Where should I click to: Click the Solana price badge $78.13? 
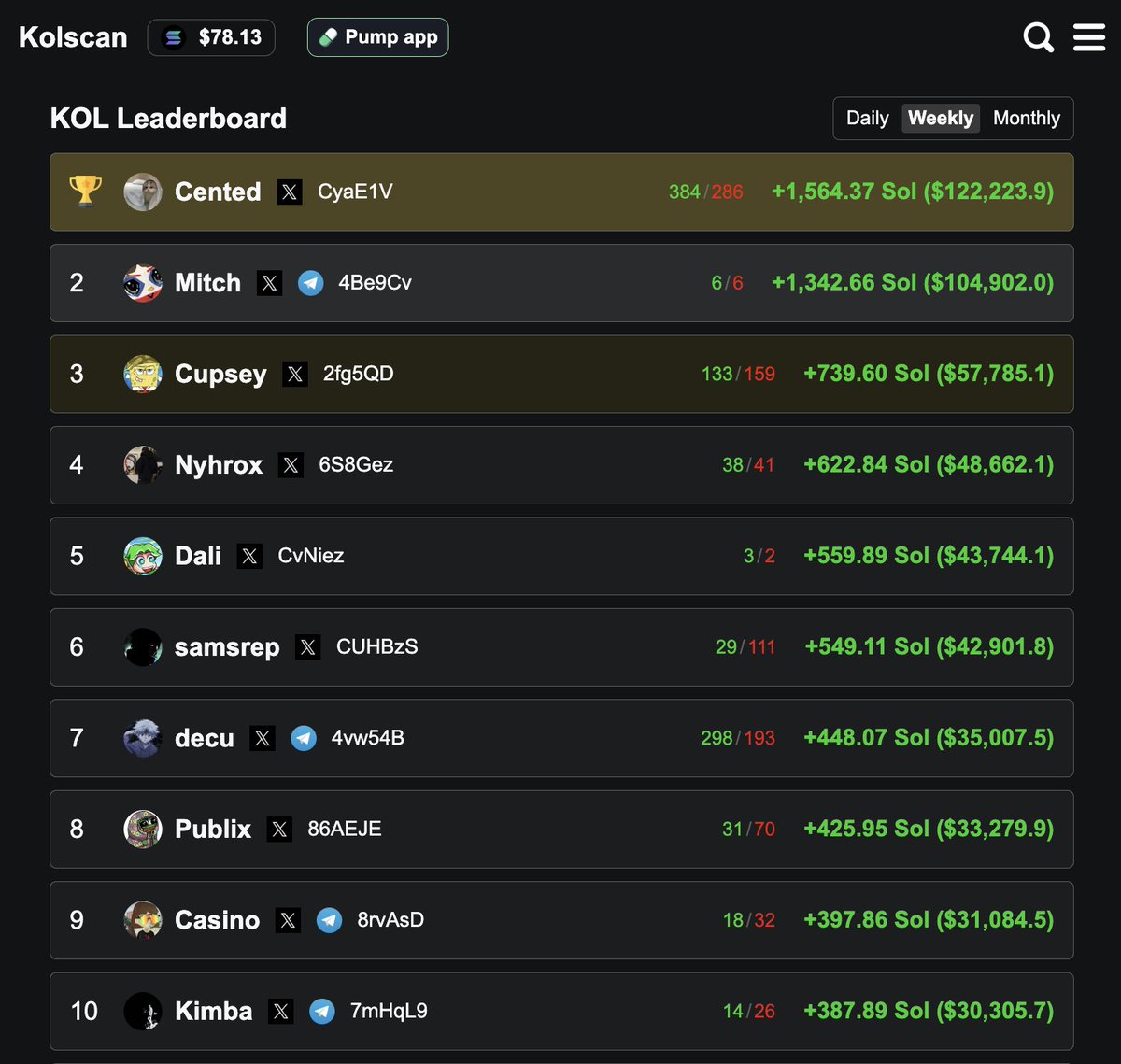pos(211,37)
